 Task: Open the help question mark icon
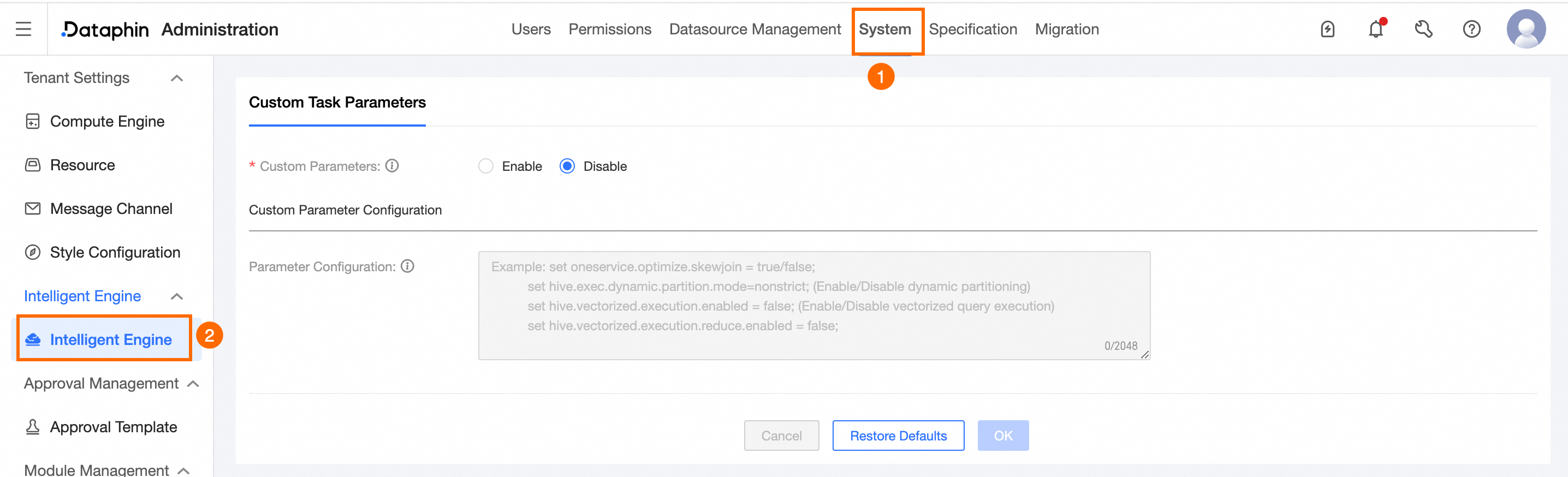pyautogui.click(x=1471, y=29)
